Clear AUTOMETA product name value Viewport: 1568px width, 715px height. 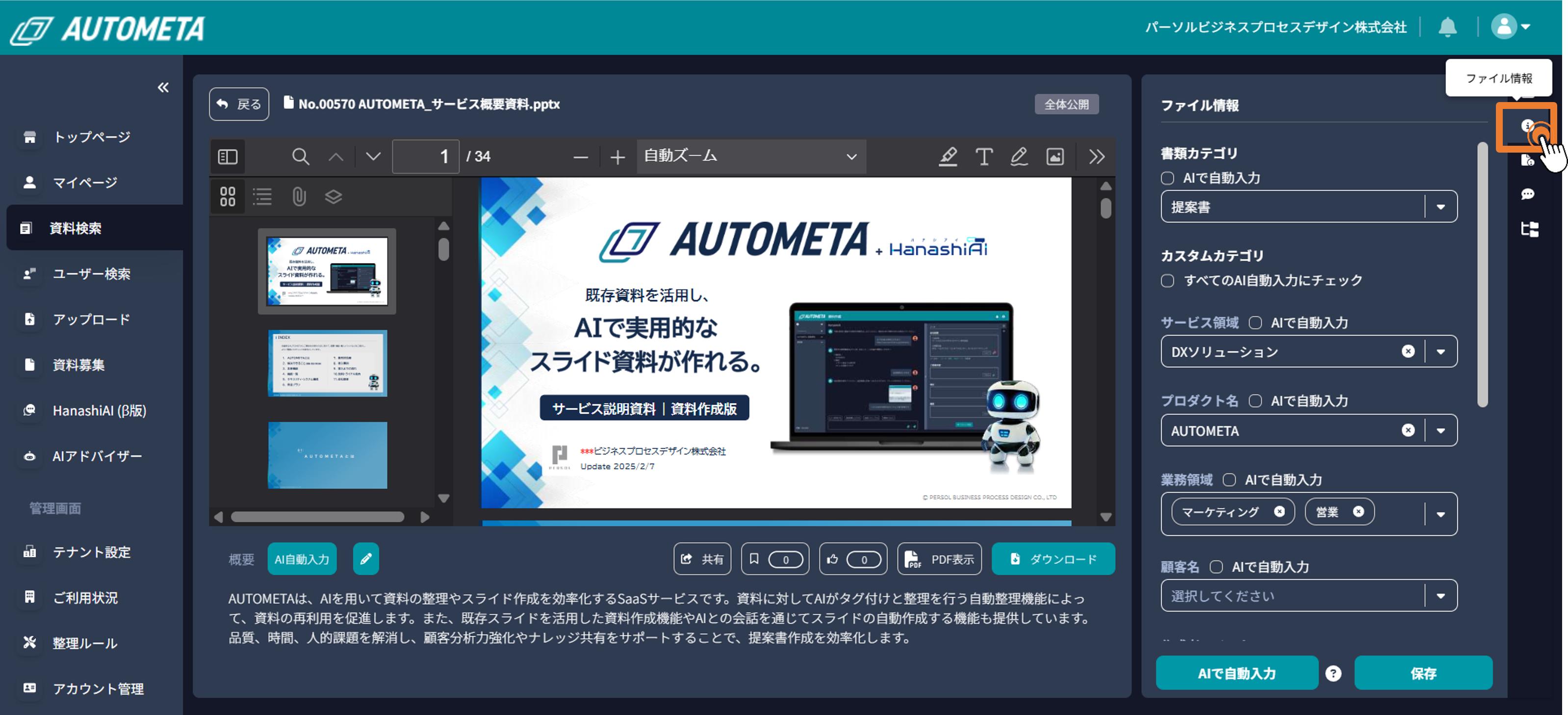(x=1408, y=430)
